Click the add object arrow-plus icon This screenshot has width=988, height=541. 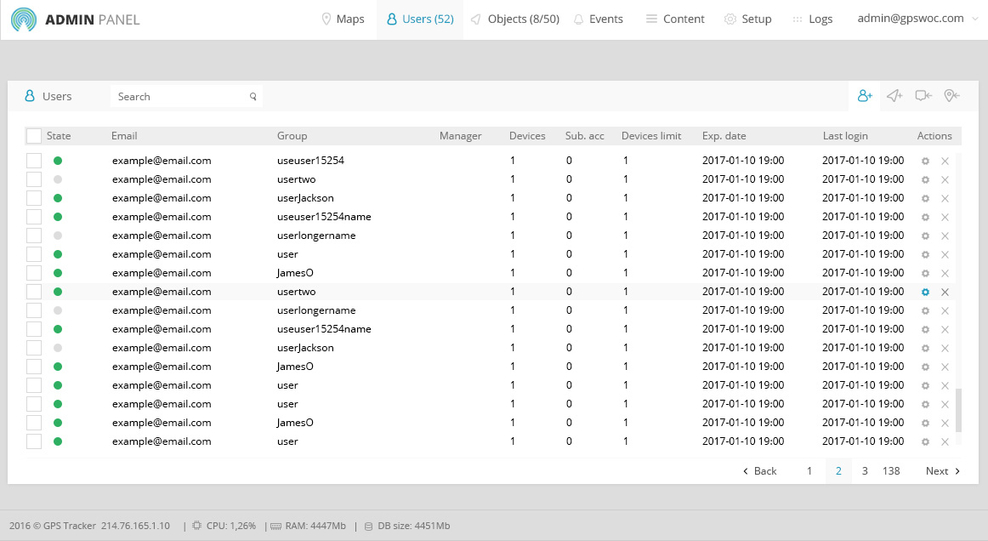[894, 96]
